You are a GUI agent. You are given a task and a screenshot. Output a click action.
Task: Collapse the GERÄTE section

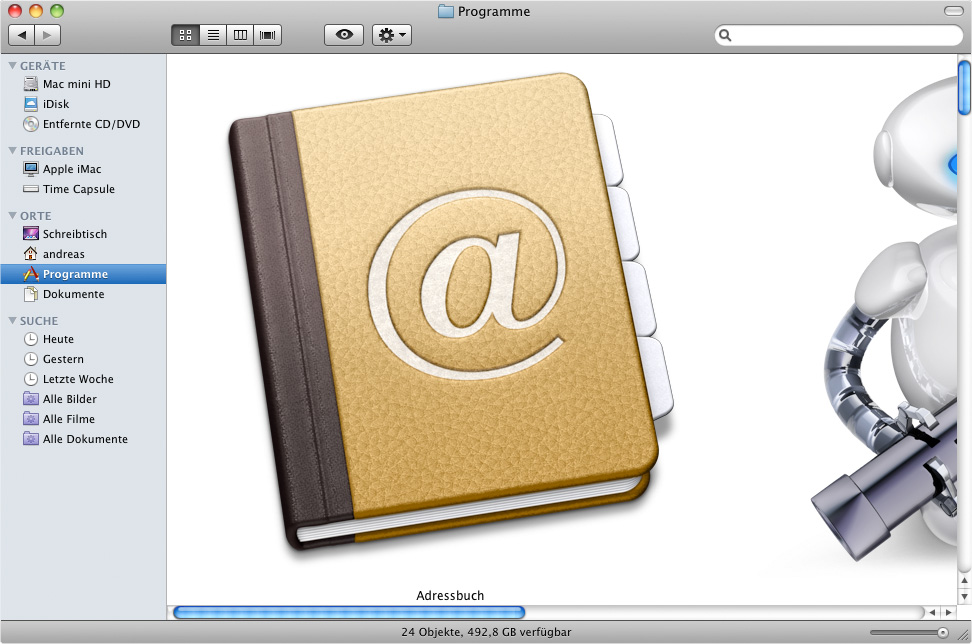(x=12, y=65)
